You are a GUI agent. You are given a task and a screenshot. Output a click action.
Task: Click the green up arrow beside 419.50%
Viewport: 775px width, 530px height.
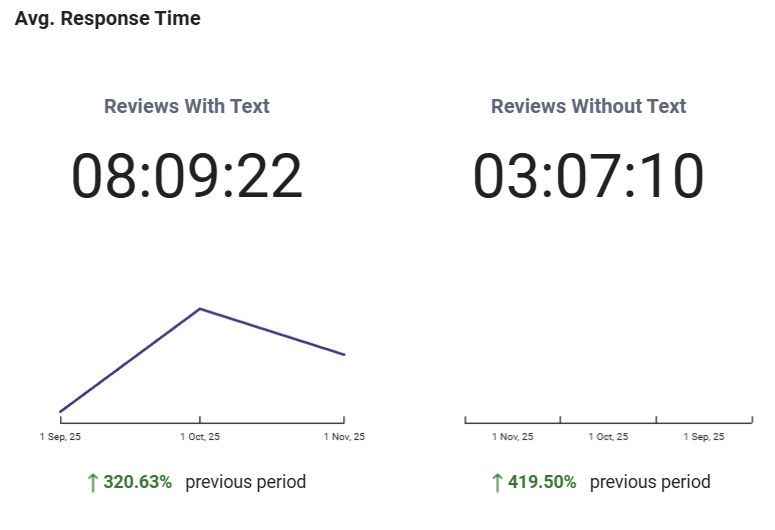click(497, 483)
